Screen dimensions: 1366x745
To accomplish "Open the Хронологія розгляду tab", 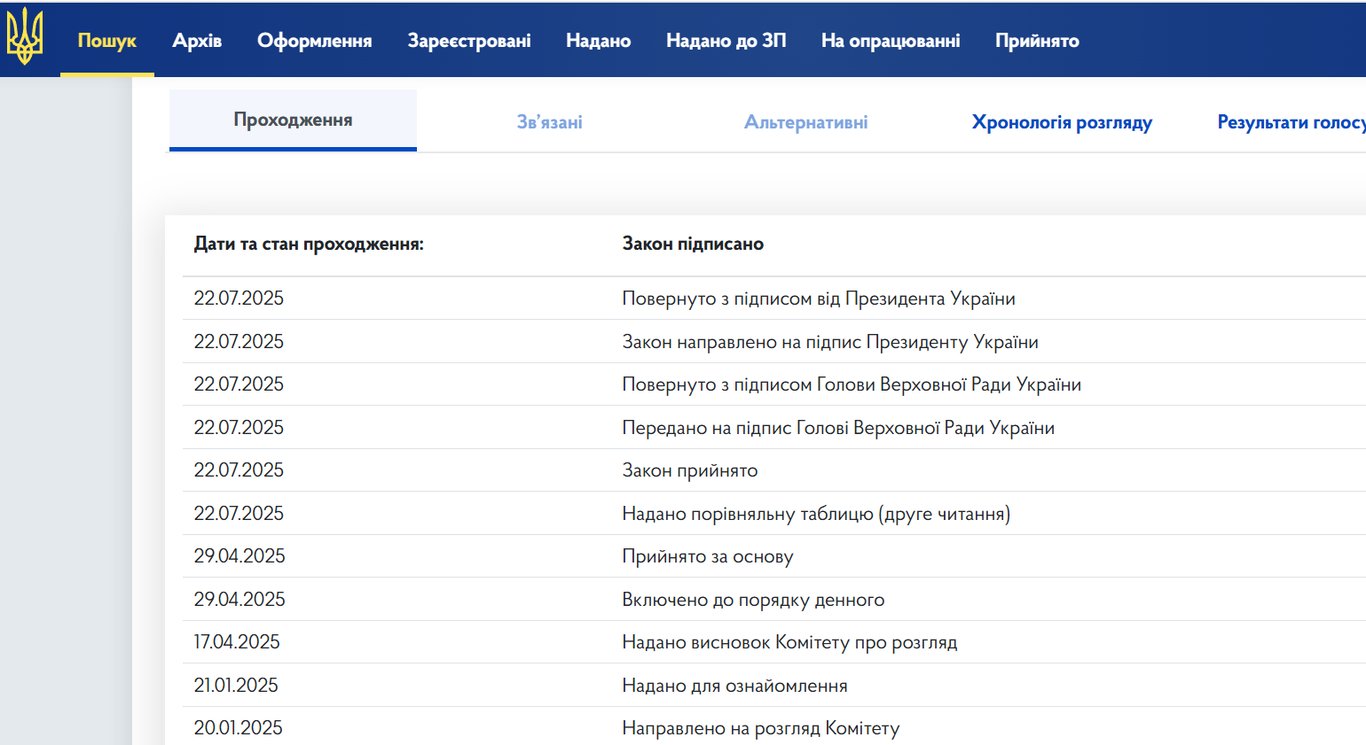I will point(1062,121).
